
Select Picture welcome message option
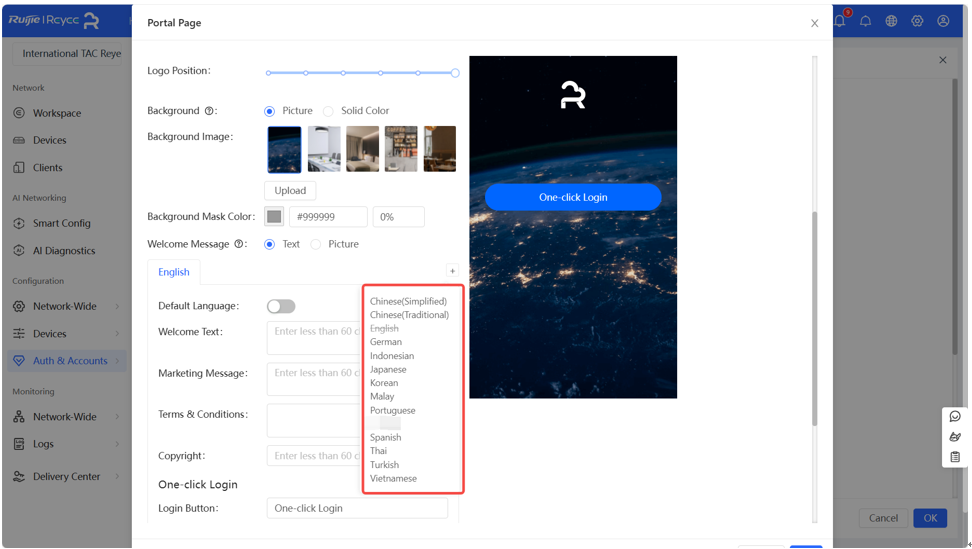pyautogui.click(x=316, y=245)
